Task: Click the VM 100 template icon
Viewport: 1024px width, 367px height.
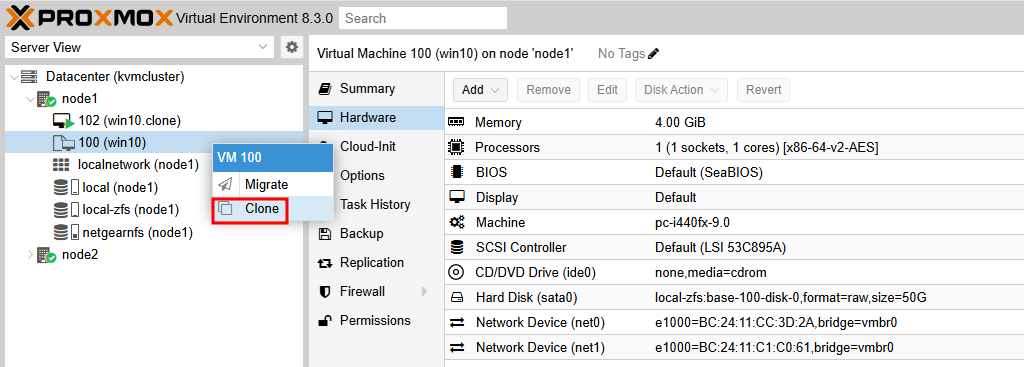Action: click(63, 142)
